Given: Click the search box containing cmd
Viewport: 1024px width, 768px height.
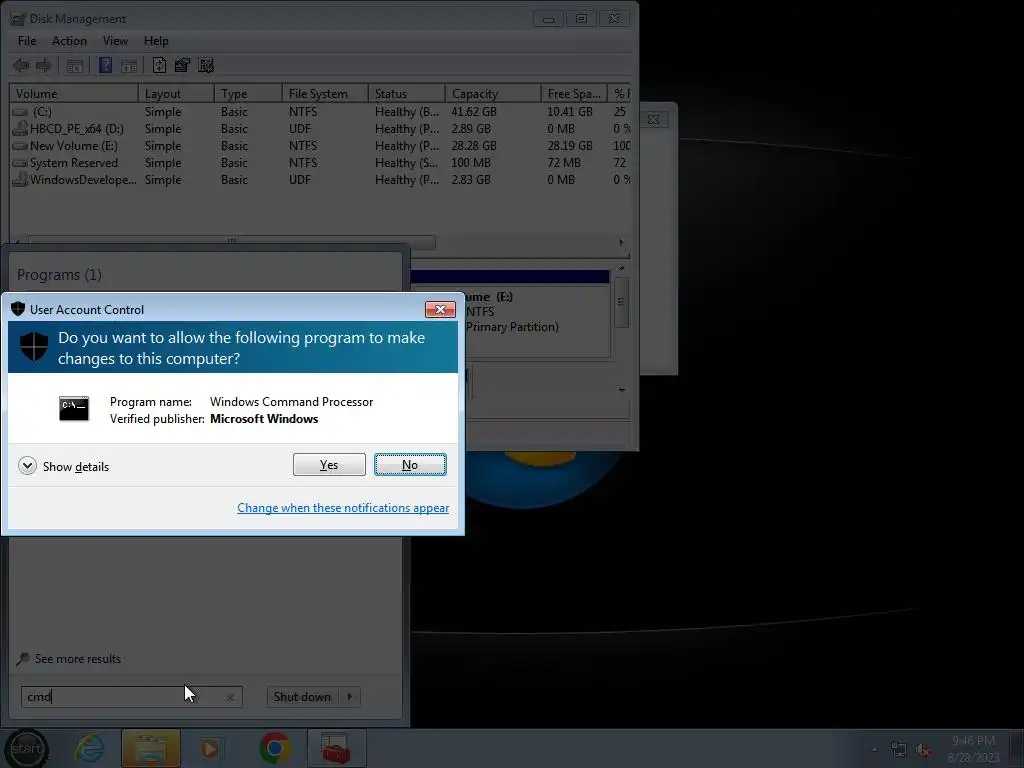Looking at the screenshot, I should click(131, 697).
